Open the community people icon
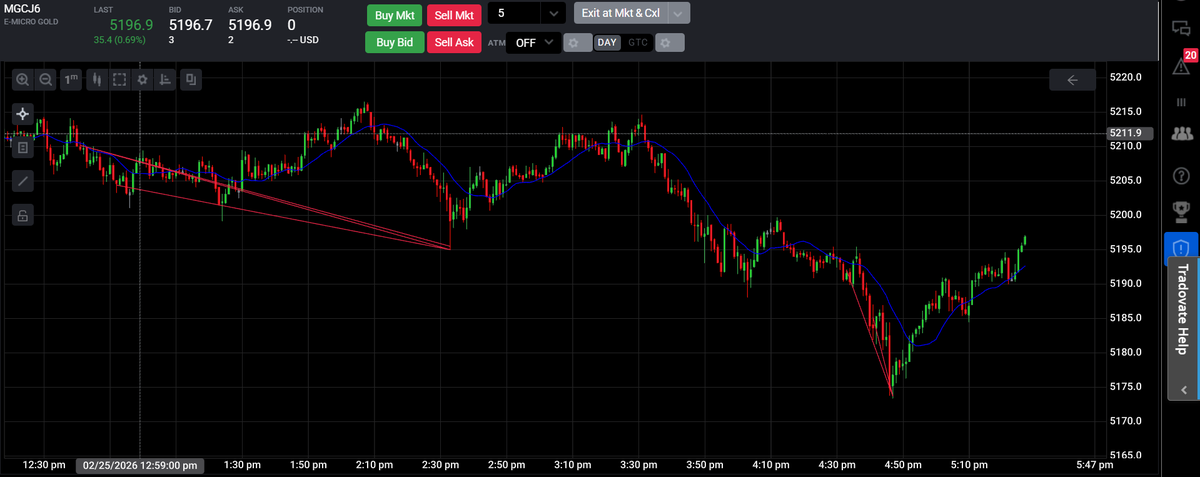The height and width of the screenshot is (477, 1200). (1182, 133)
